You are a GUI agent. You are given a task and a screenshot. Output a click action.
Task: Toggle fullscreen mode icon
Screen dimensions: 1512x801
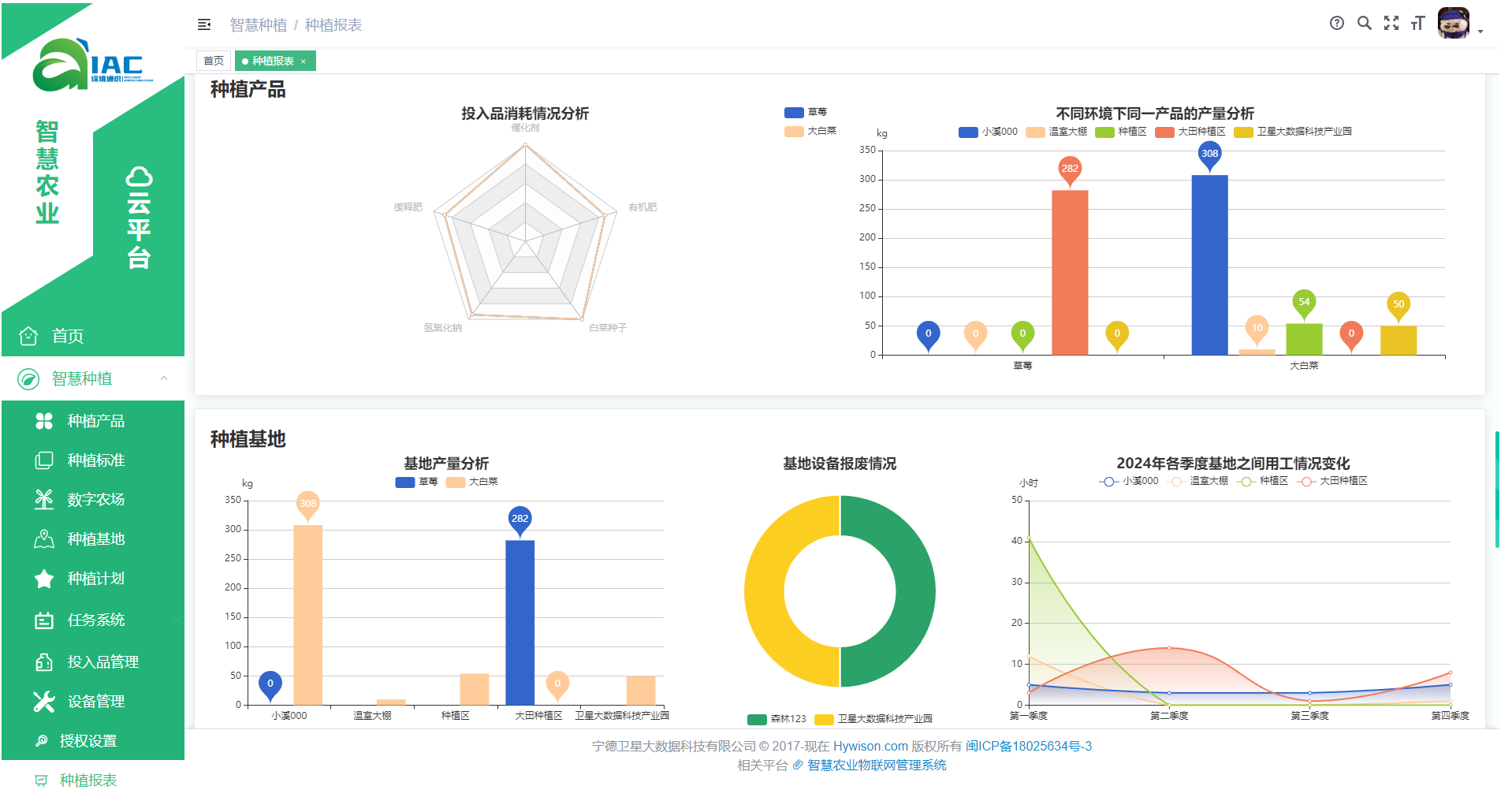[1391, 23]
